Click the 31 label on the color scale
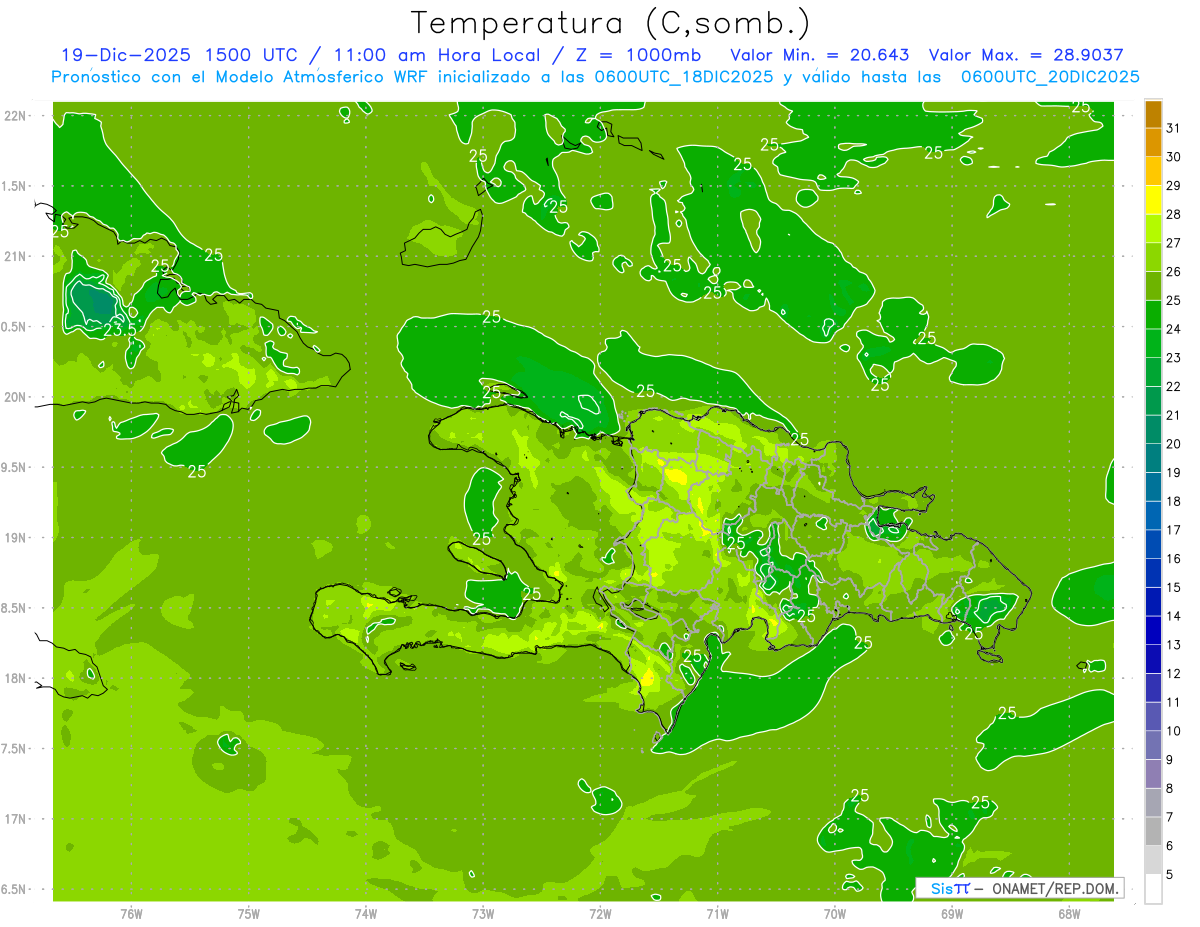This screenshot has height=927, width=1200. [x=1174, y=129]
